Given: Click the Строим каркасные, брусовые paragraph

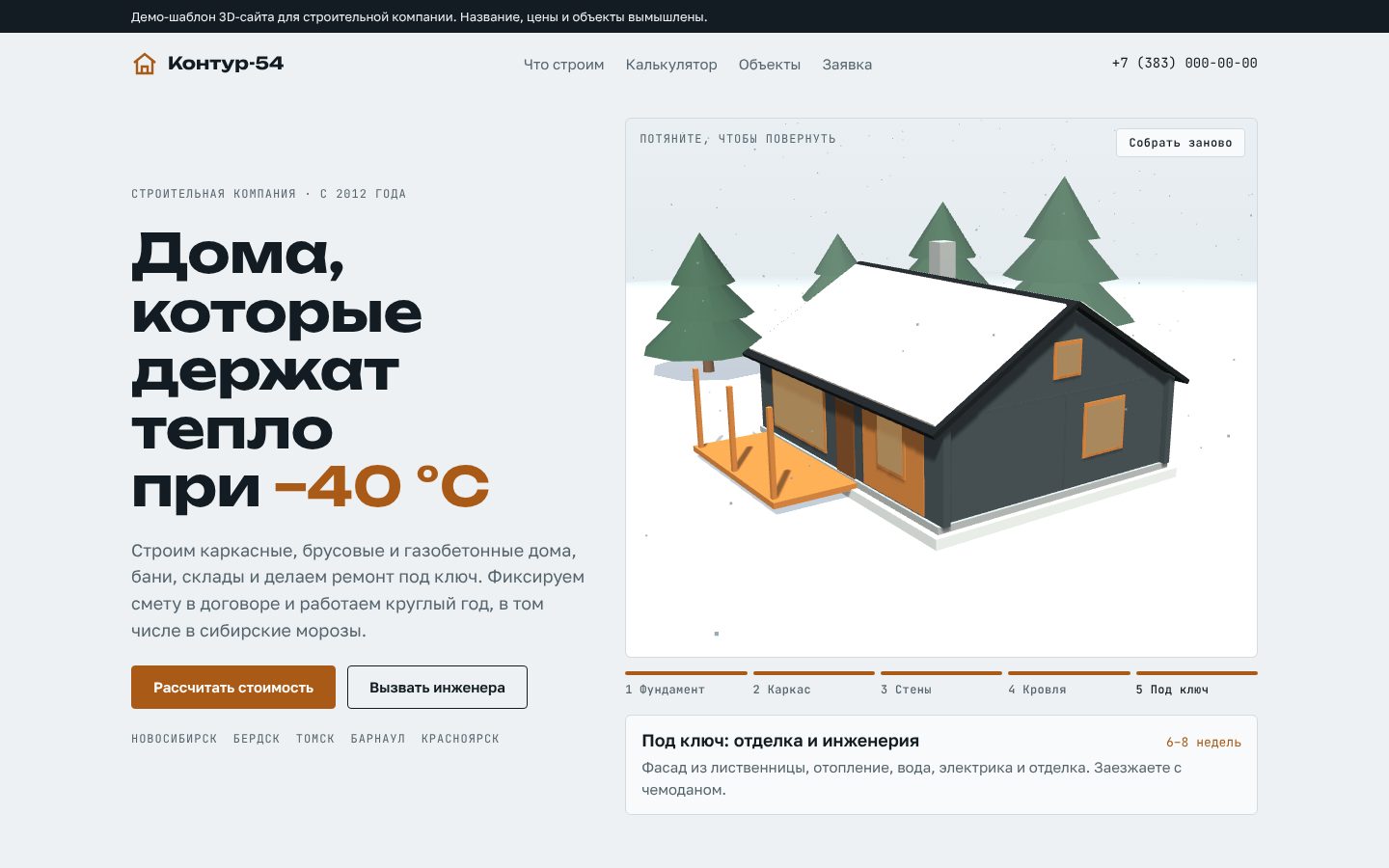Looking at the screenshot, I should (358, 590).
